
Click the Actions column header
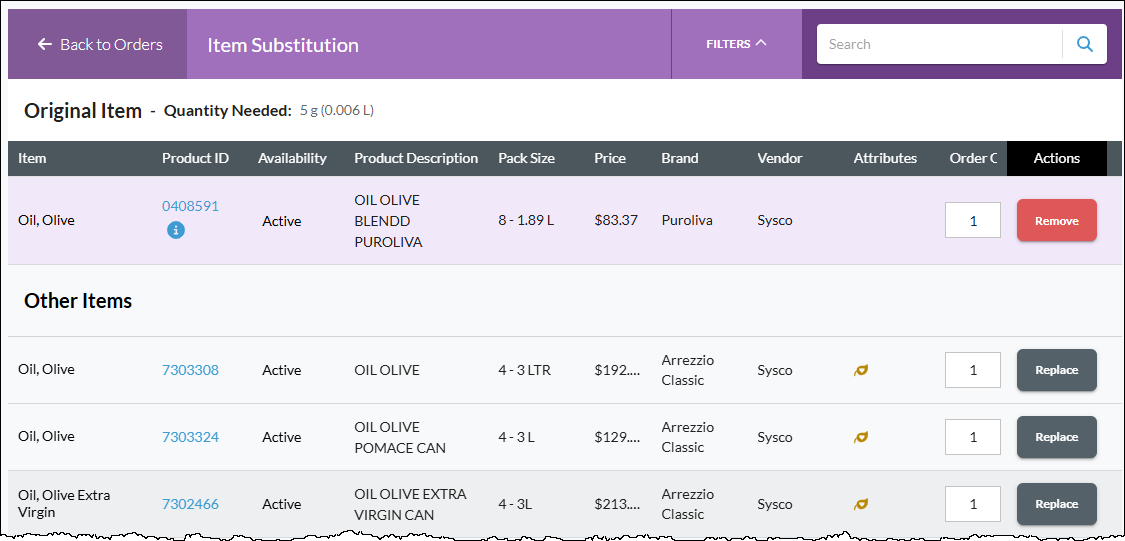1057,159
